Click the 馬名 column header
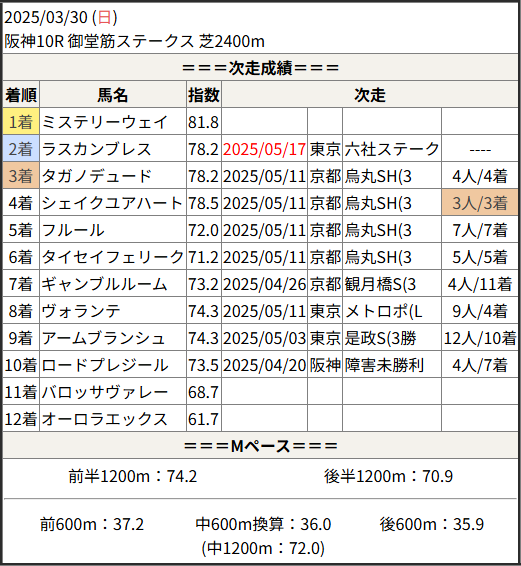The image size is (521, 566). click(x=113, y=95)
